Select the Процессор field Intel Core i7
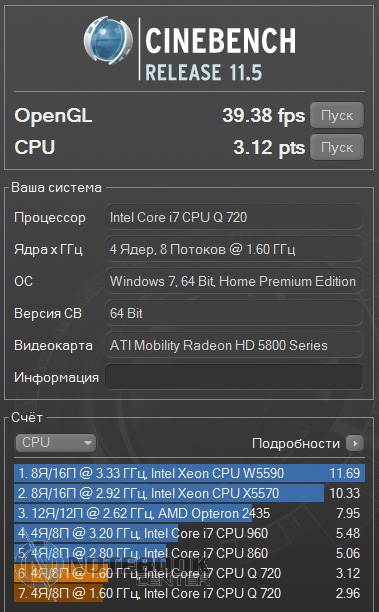The width and height of the screenshot is (379, 612). click(x=233, y=217)
